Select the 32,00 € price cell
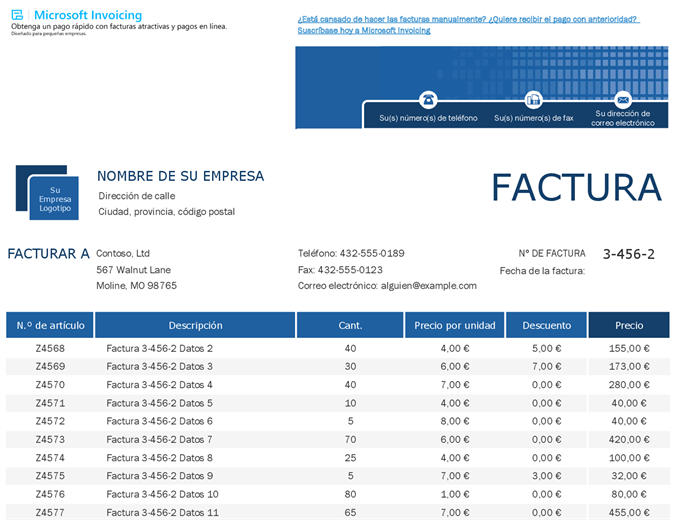The image size is (675, 520). click(x=629, y=476)
